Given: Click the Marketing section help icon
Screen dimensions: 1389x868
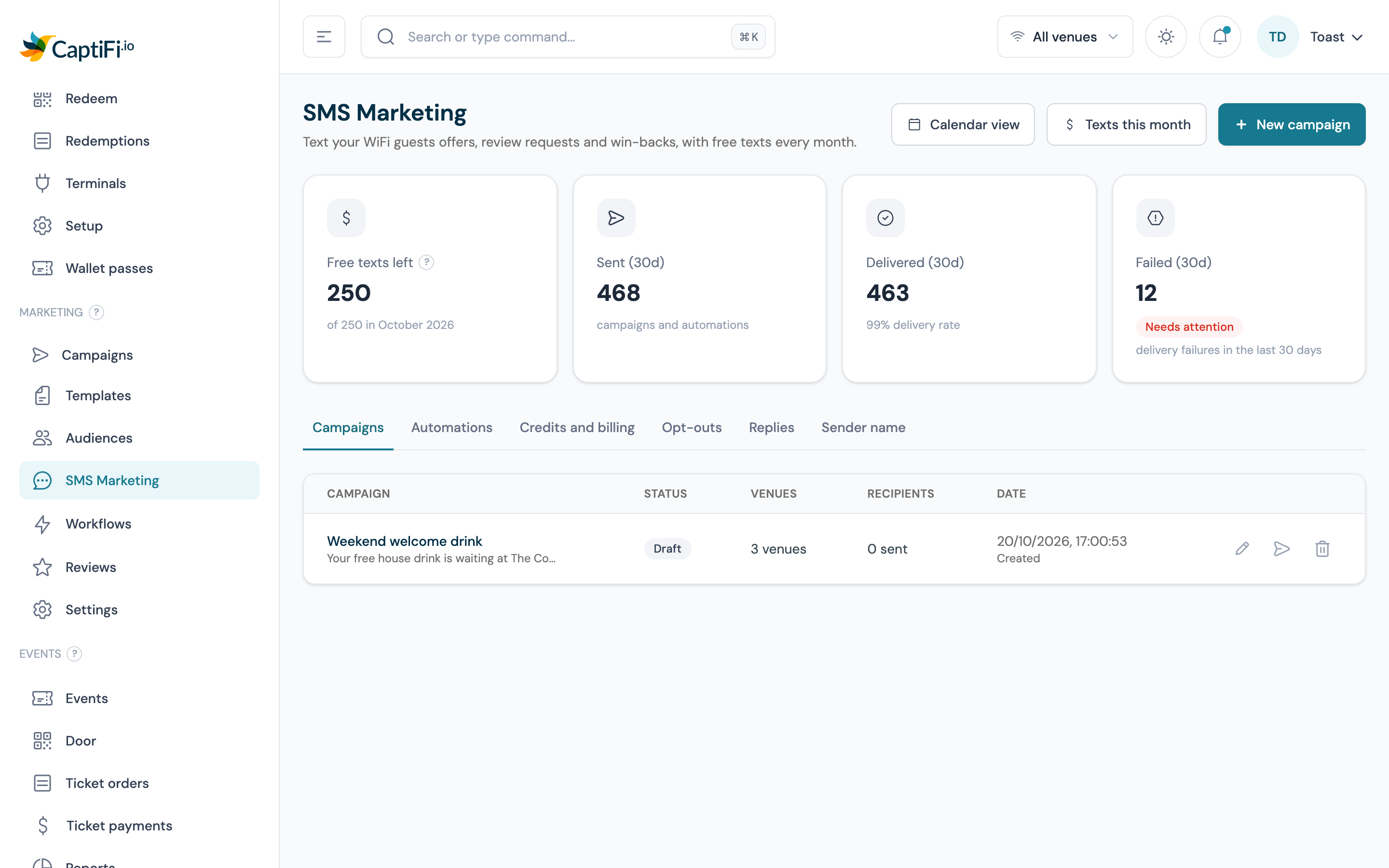Looking at the screenshot, I should 96,312.
